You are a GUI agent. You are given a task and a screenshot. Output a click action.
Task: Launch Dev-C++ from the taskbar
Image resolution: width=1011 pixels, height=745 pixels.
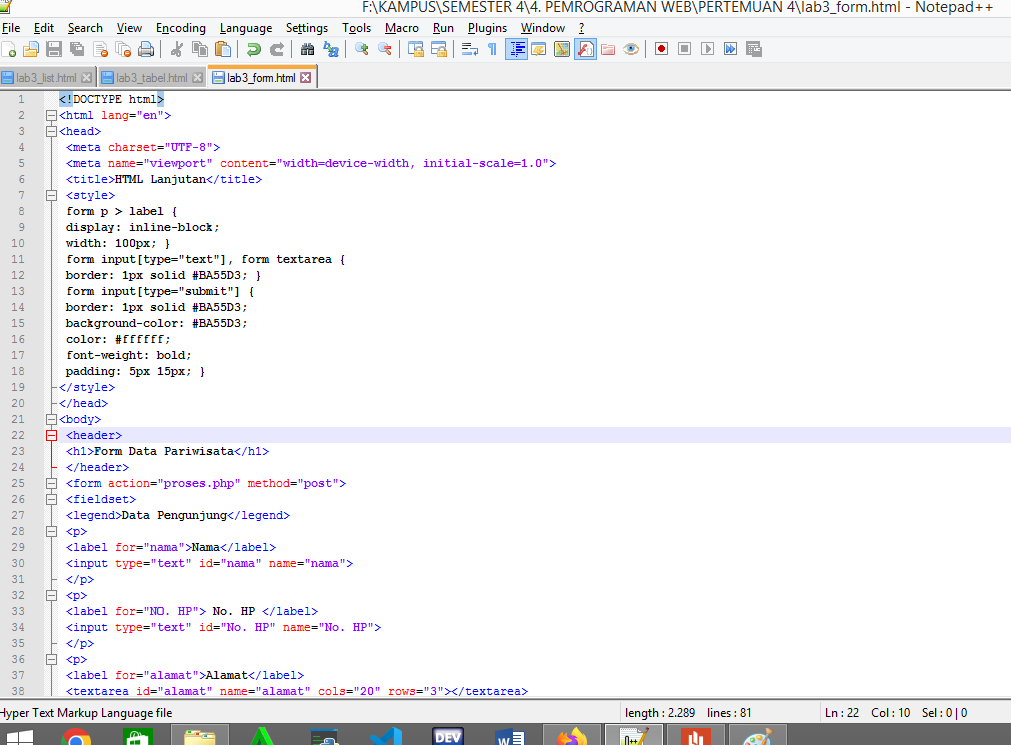coord(447,735)
